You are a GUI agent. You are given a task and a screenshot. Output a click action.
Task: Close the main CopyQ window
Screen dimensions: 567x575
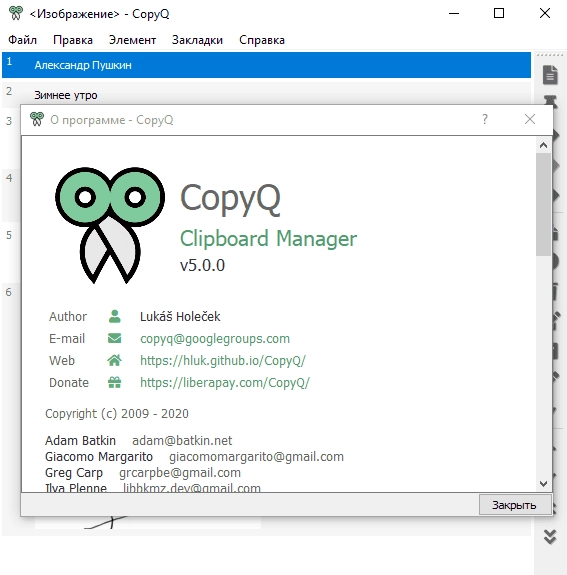(545, 14)
